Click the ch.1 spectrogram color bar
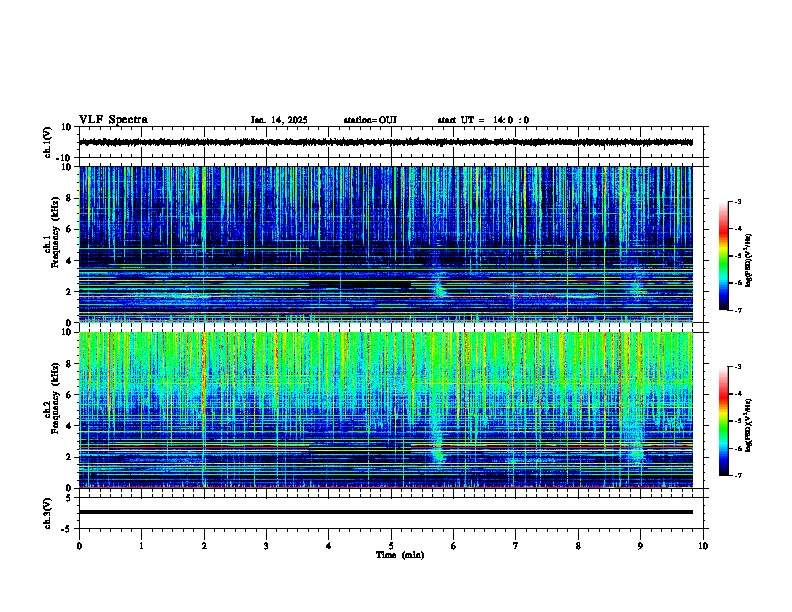The image size is (792, 612). [x=723, y=256]
